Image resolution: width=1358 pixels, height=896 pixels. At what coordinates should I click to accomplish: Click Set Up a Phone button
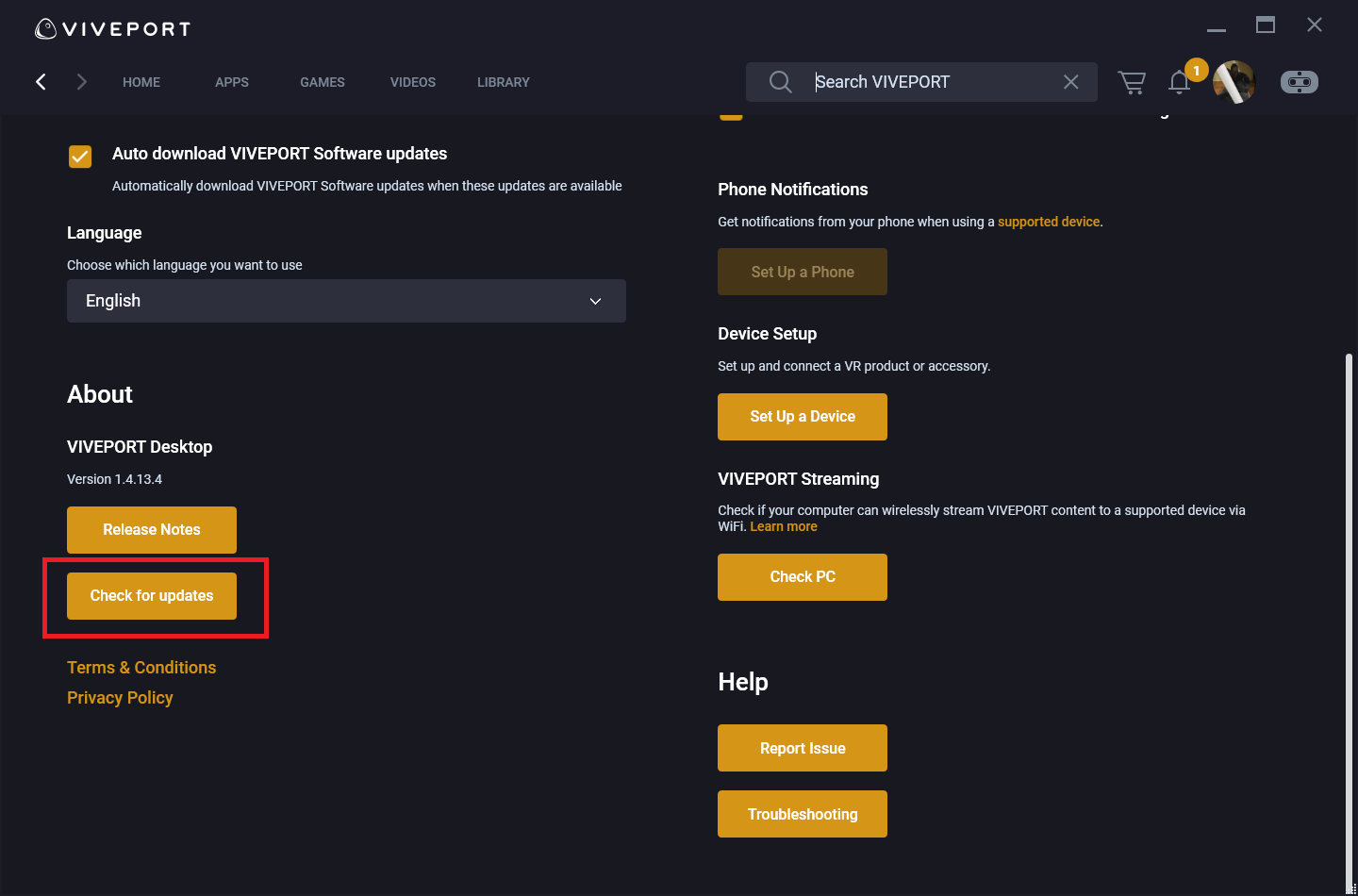(x=803, y=272)
